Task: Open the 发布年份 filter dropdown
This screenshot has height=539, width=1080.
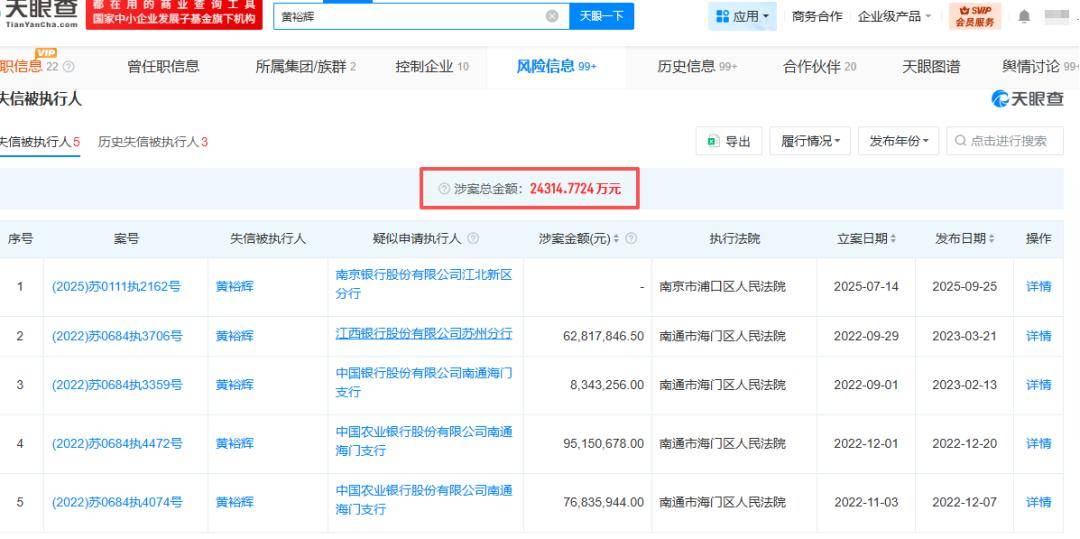Action: tap(899, 141)
